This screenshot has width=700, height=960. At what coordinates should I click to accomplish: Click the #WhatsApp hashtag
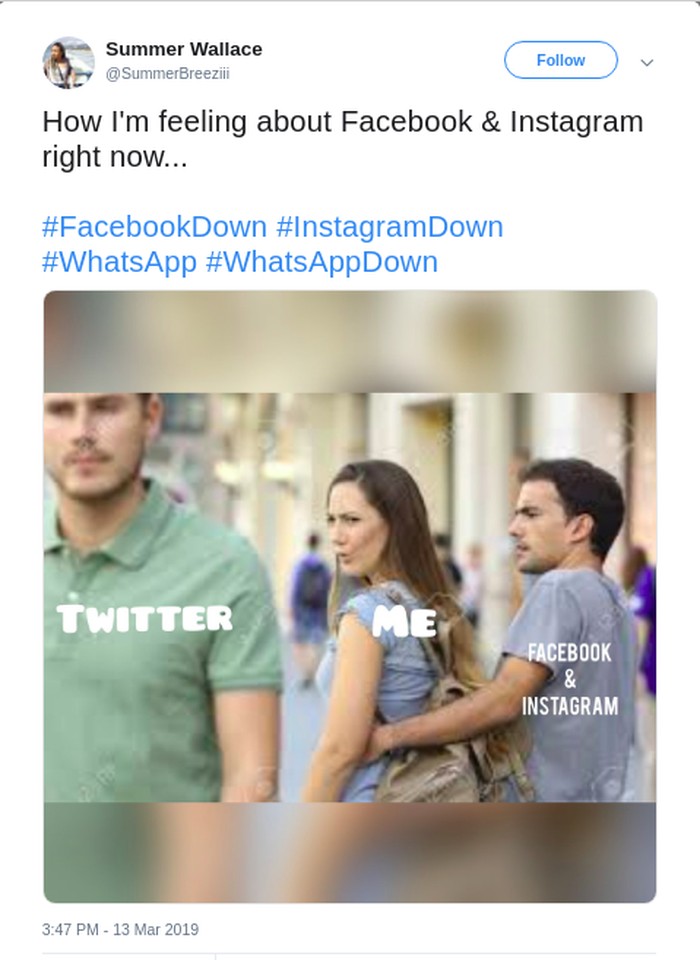pyautogui.click(x=119, y=262)
